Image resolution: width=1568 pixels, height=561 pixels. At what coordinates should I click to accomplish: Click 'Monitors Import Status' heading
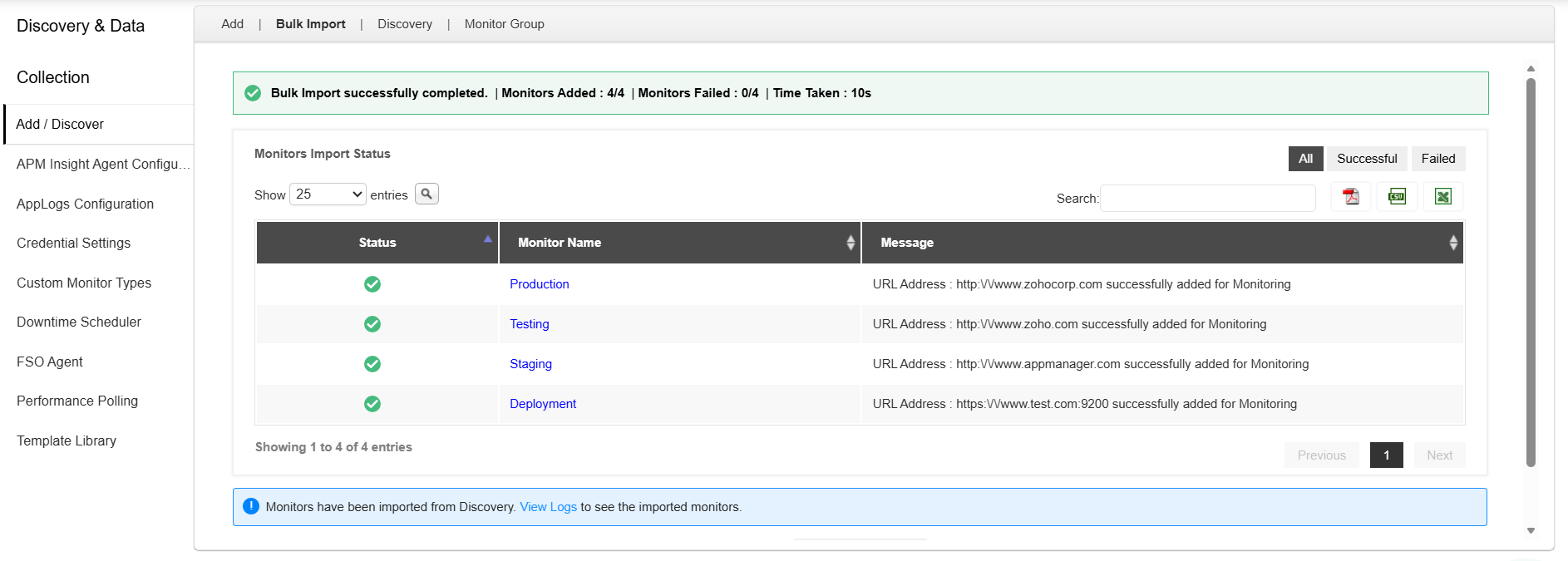(x=323, y=154)
